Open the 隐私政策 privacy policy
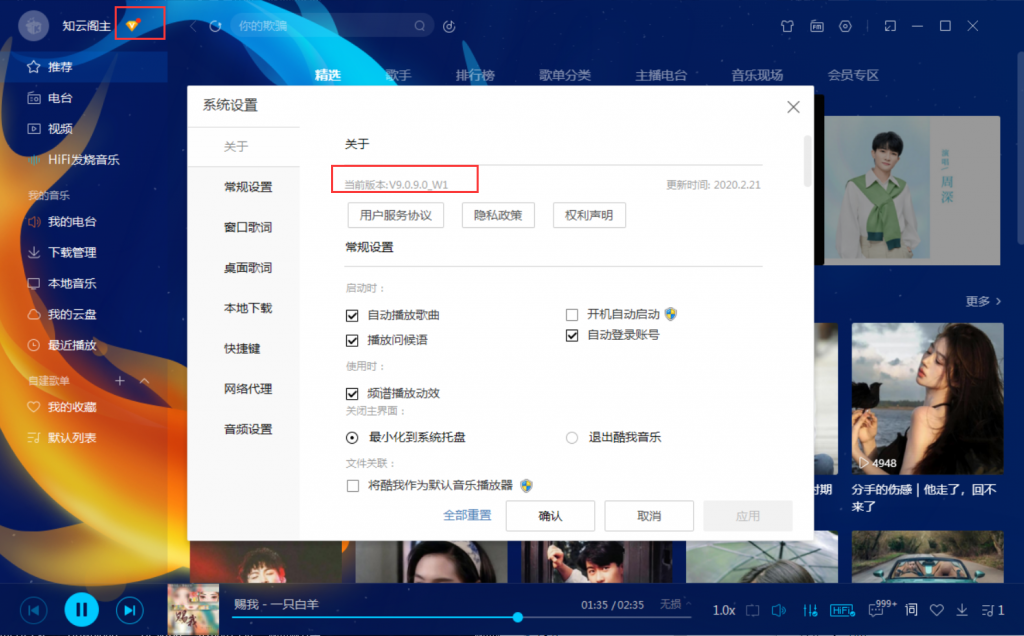 point(497,215)
